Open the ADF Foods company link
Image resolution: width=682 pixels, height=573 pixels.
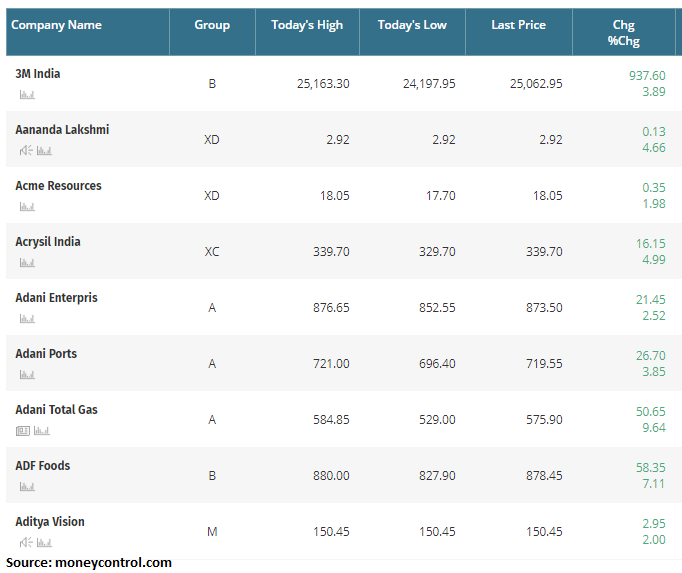[x=43, y=466]
